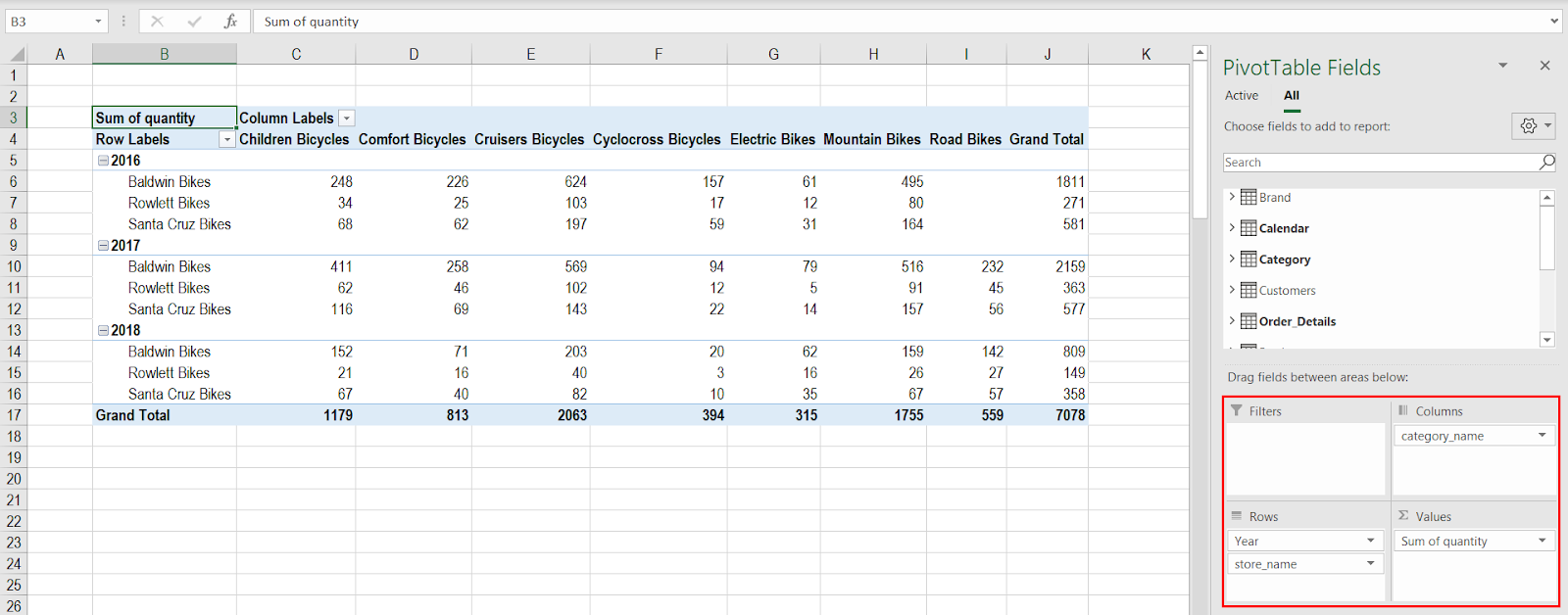Select column E header
1568x615 pixels.
[x=531, y=55]
